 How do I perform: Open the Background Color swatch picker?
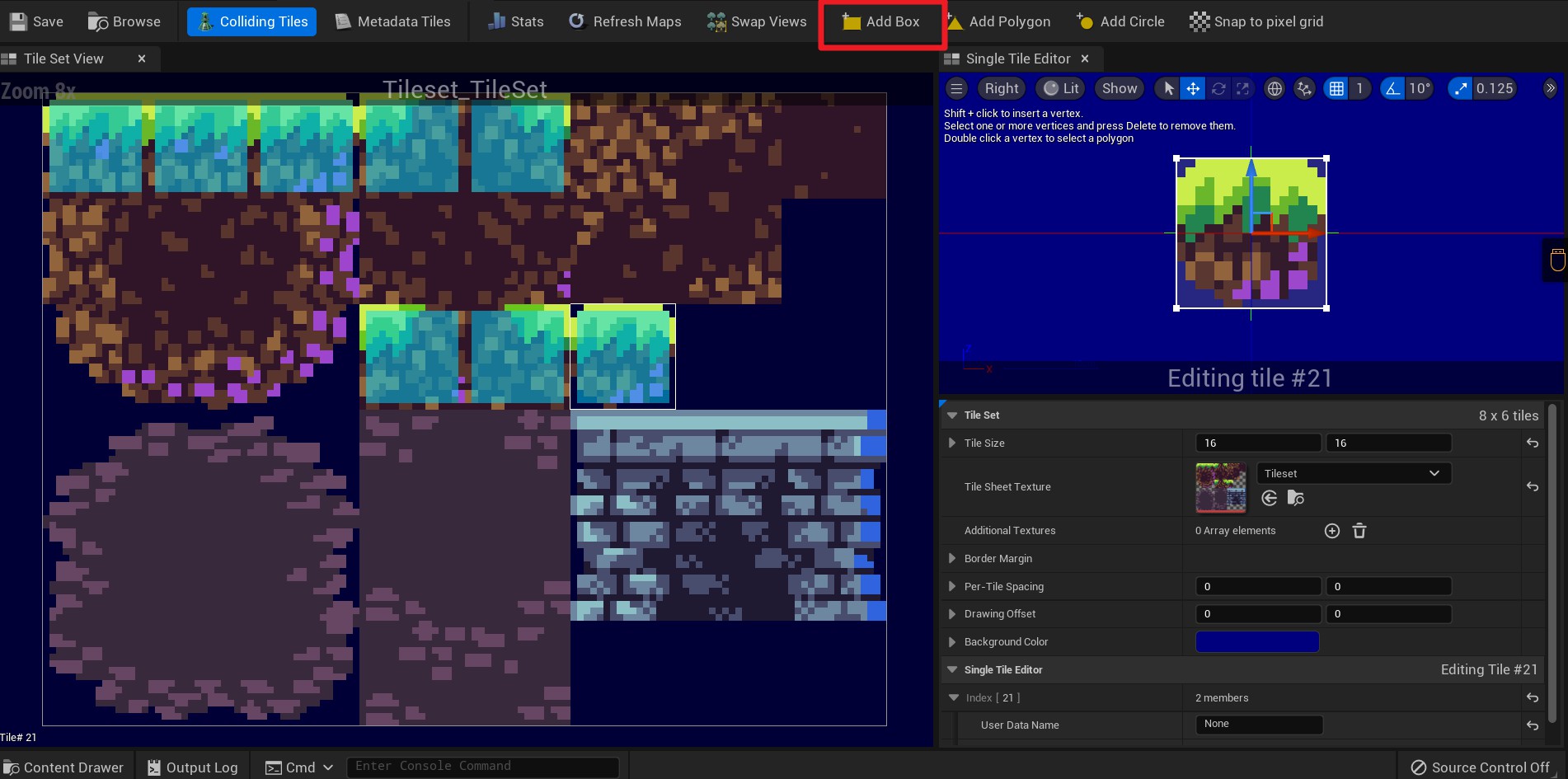[1256, 641]
